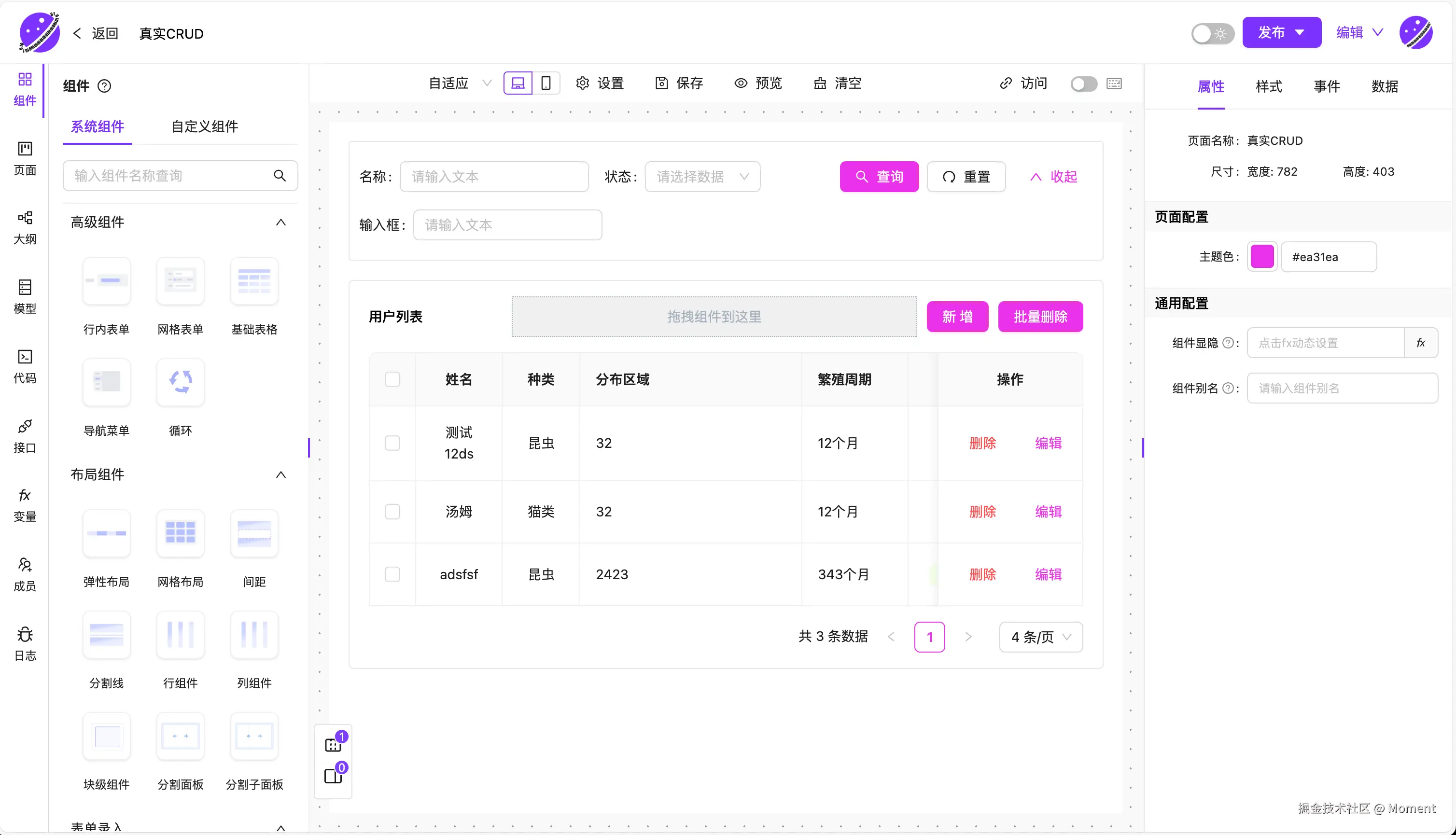This screenshot has width=1456, height=835.
Task: Switch to mobile device preview icon
Action: 546,83
